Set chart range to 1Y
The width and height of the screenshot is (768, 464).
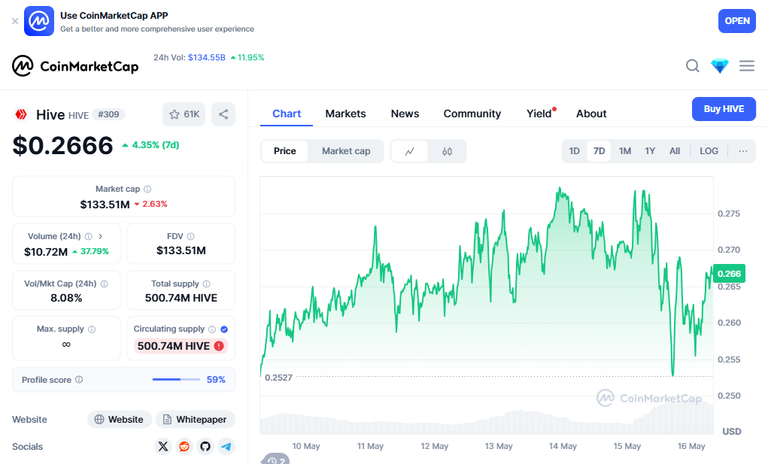tap(650, 151)
